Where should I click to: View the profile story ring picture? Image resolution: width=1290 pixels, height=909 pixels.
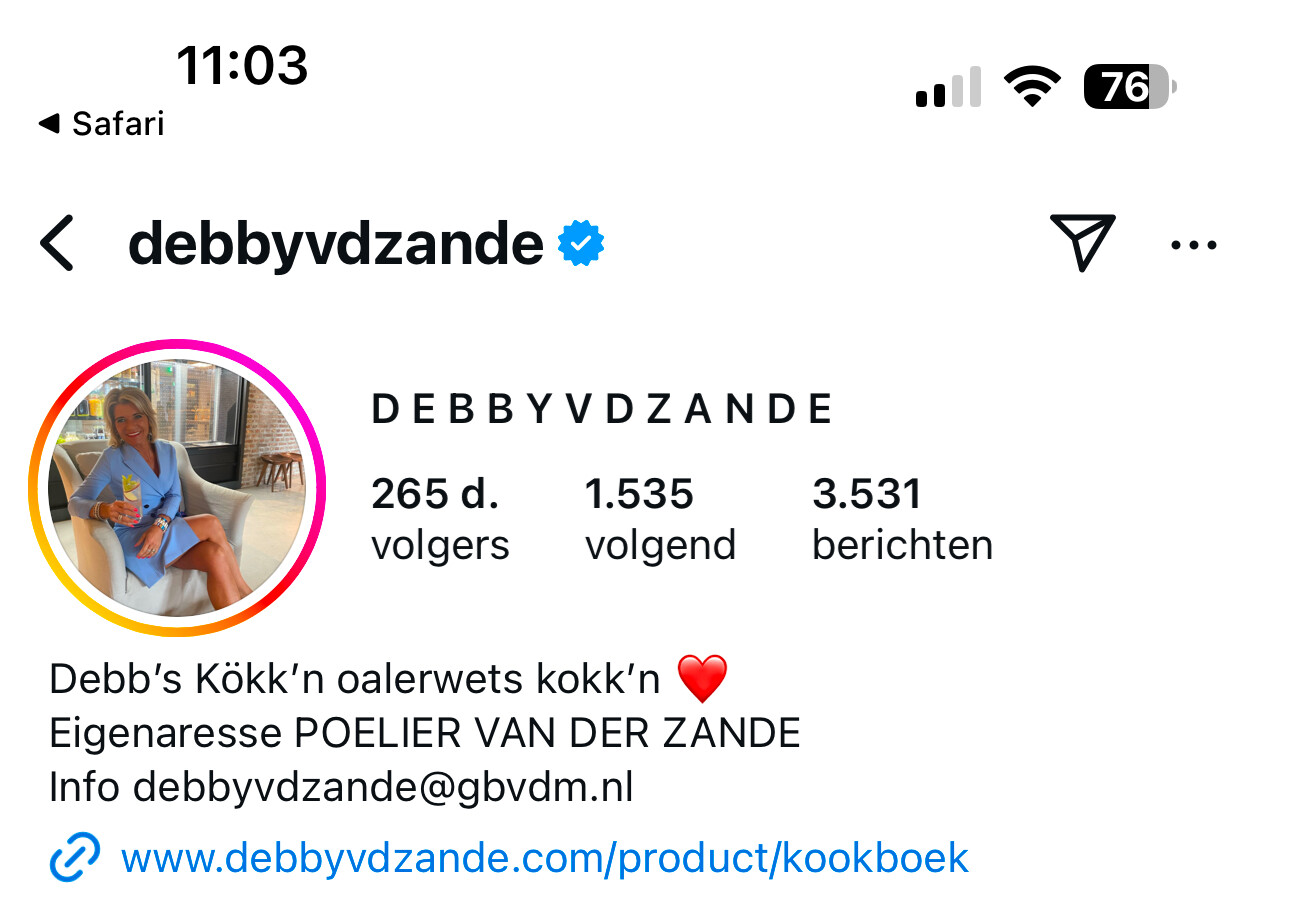click(x=177, y=487)
